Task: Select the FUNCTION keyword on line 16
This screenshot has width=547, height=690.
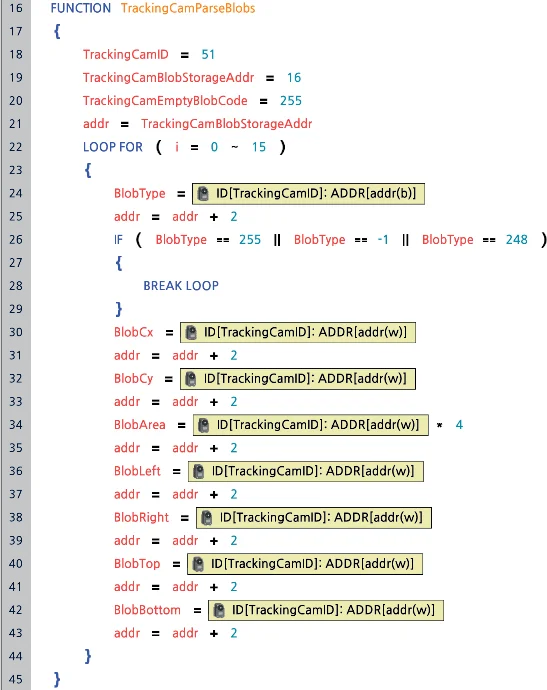Action: (81, 8)
